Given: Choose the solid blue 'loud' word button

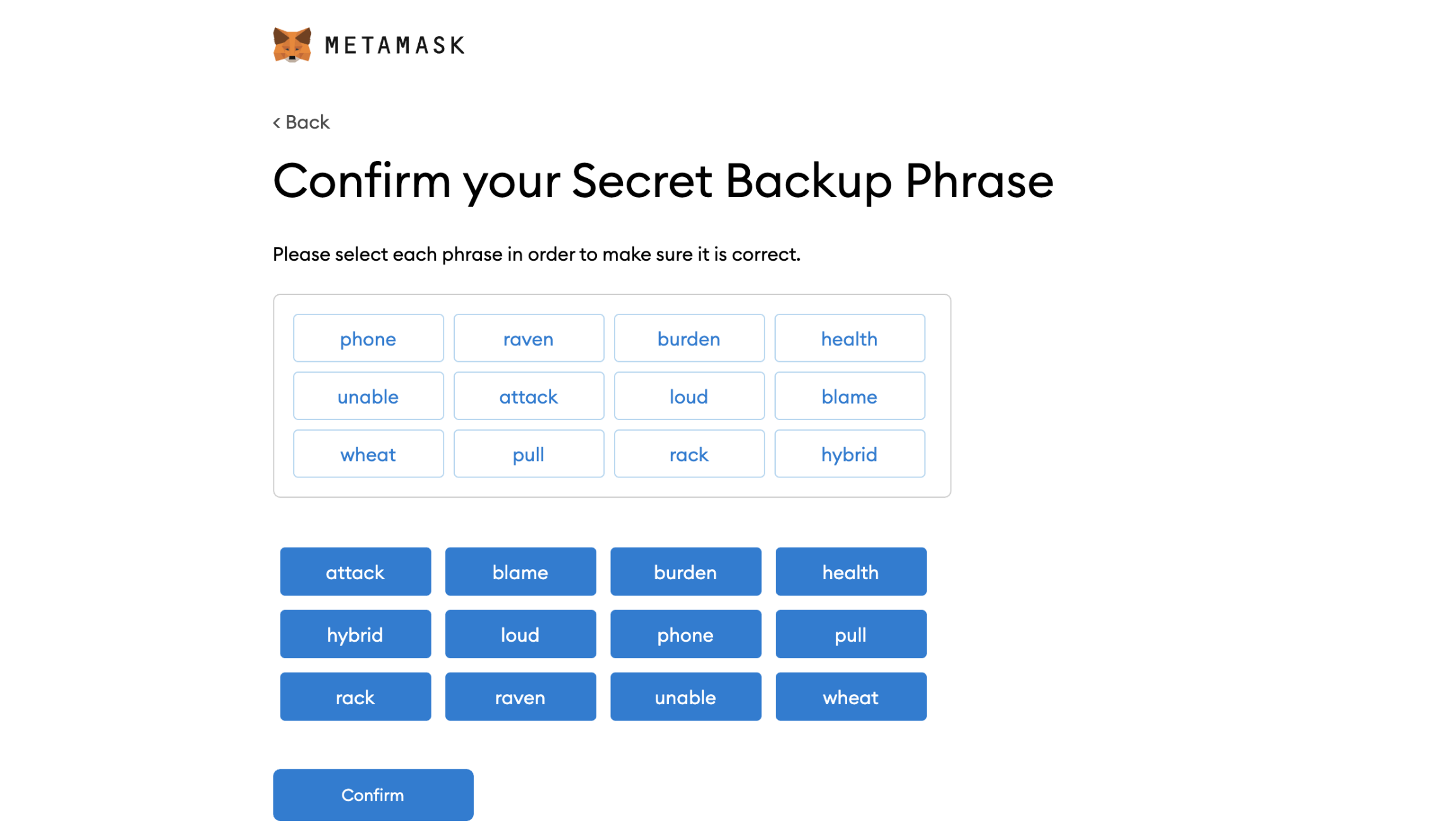Looking at the screenshot, I should [521, 634].
